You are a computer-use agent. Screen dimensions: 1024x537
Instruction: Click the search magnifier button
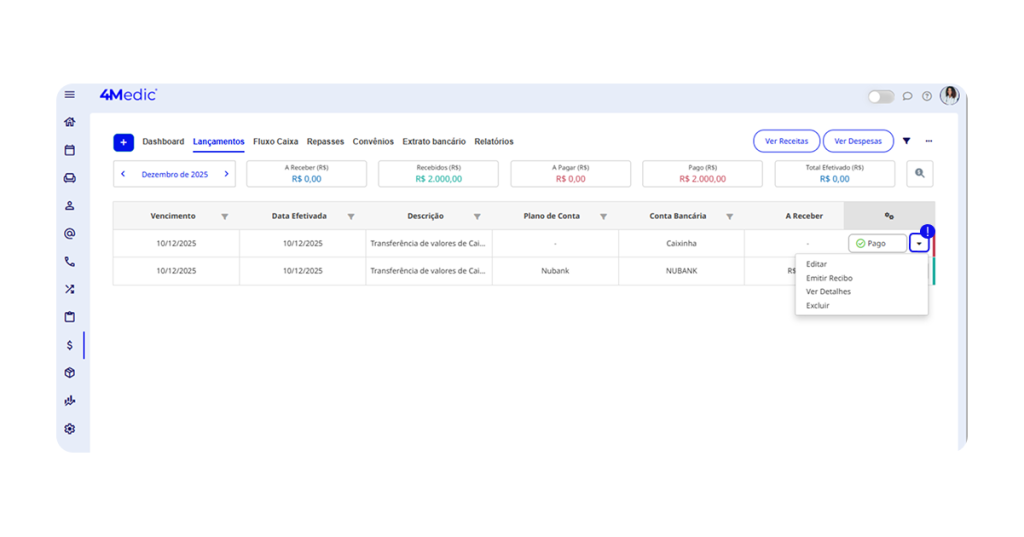click(920, 174)
